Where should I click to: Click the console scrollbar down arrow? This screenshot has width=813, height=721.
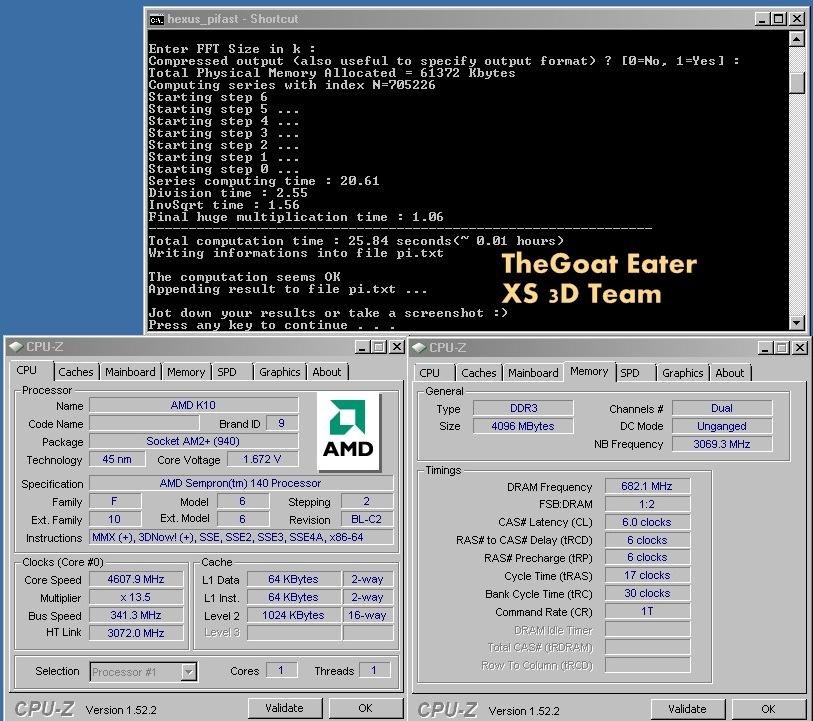point(796,322)
